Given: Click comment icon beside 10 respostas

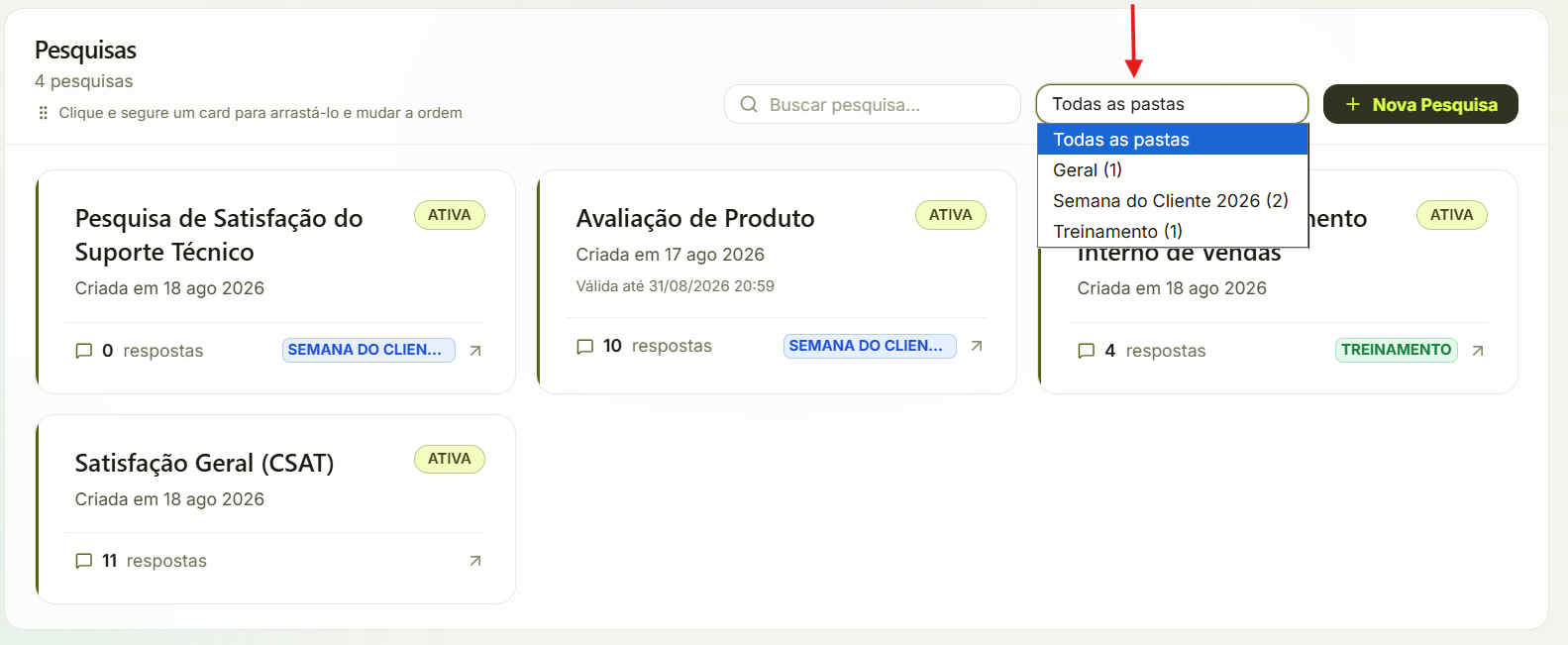Looking at the screenshot, I should click(584, 347).
